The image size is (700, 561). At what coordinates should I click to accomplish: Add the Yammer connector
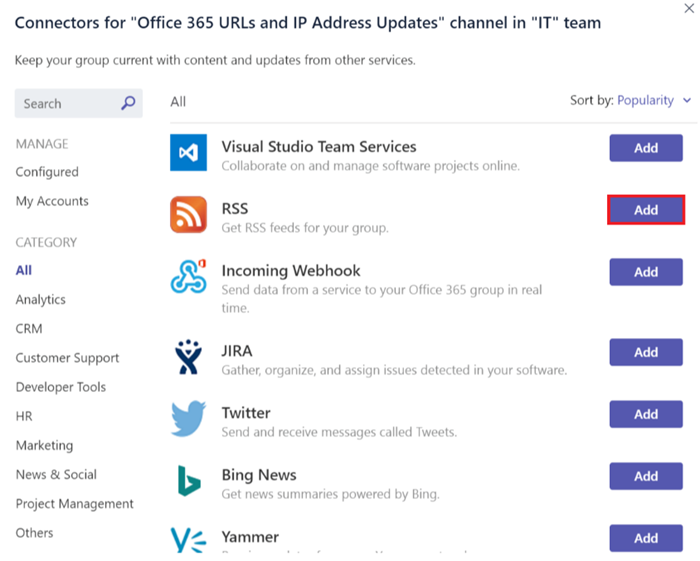pyautogui.click(x=646, y=538)
